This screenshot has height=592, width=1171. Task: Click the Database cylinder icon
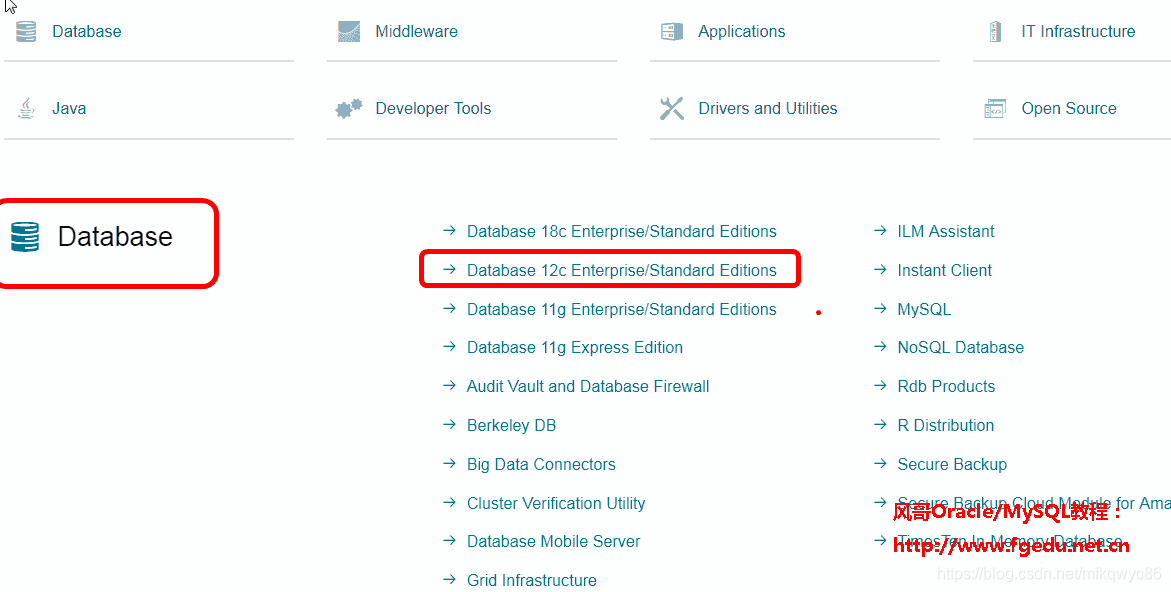[x=24, y=31]
